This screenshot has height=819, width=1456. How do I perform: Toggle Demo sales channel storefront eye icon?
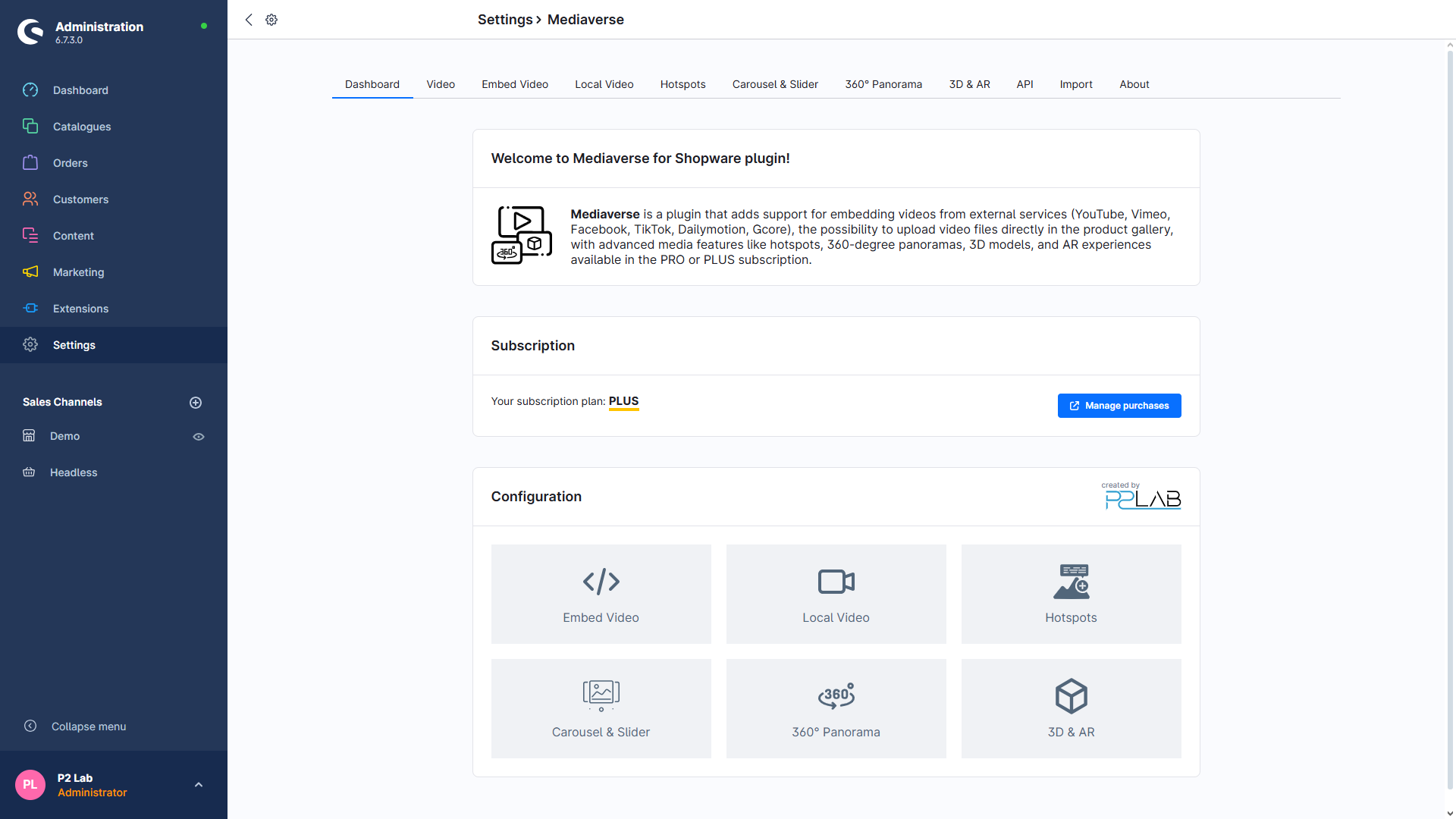[x=199, y=437]
